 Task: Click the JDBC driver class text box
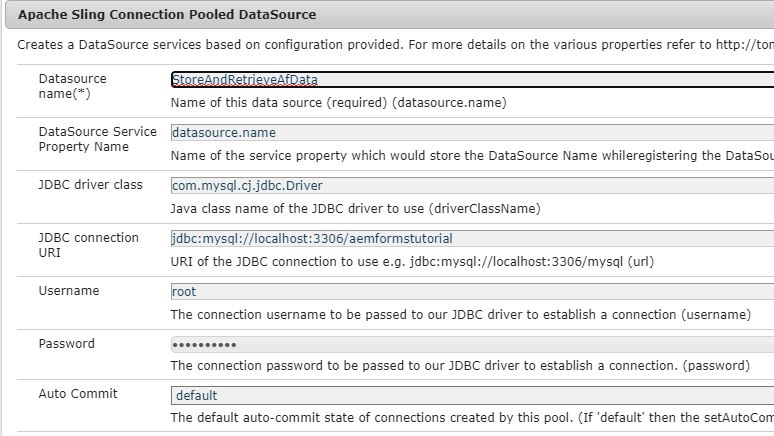pos(470,185)
